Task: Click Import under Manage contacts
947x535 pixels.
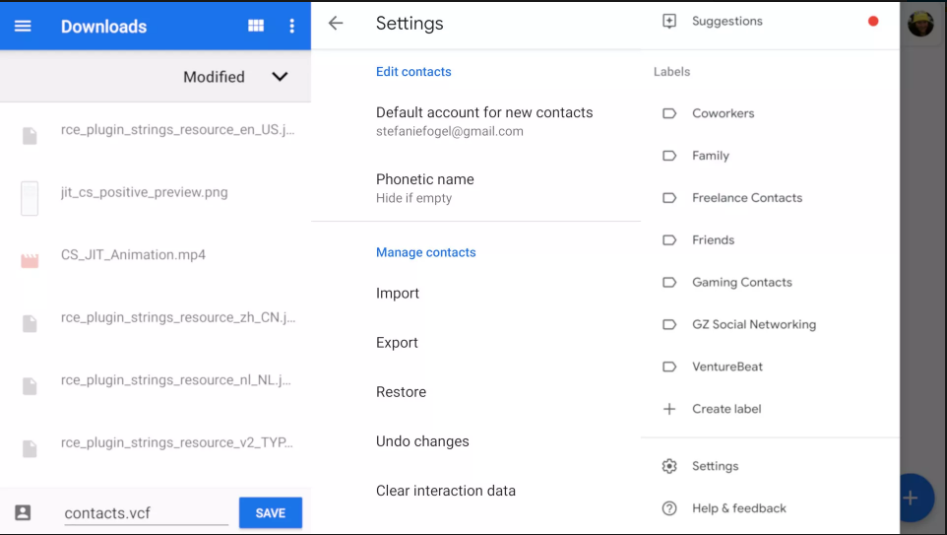Action: 397,293
